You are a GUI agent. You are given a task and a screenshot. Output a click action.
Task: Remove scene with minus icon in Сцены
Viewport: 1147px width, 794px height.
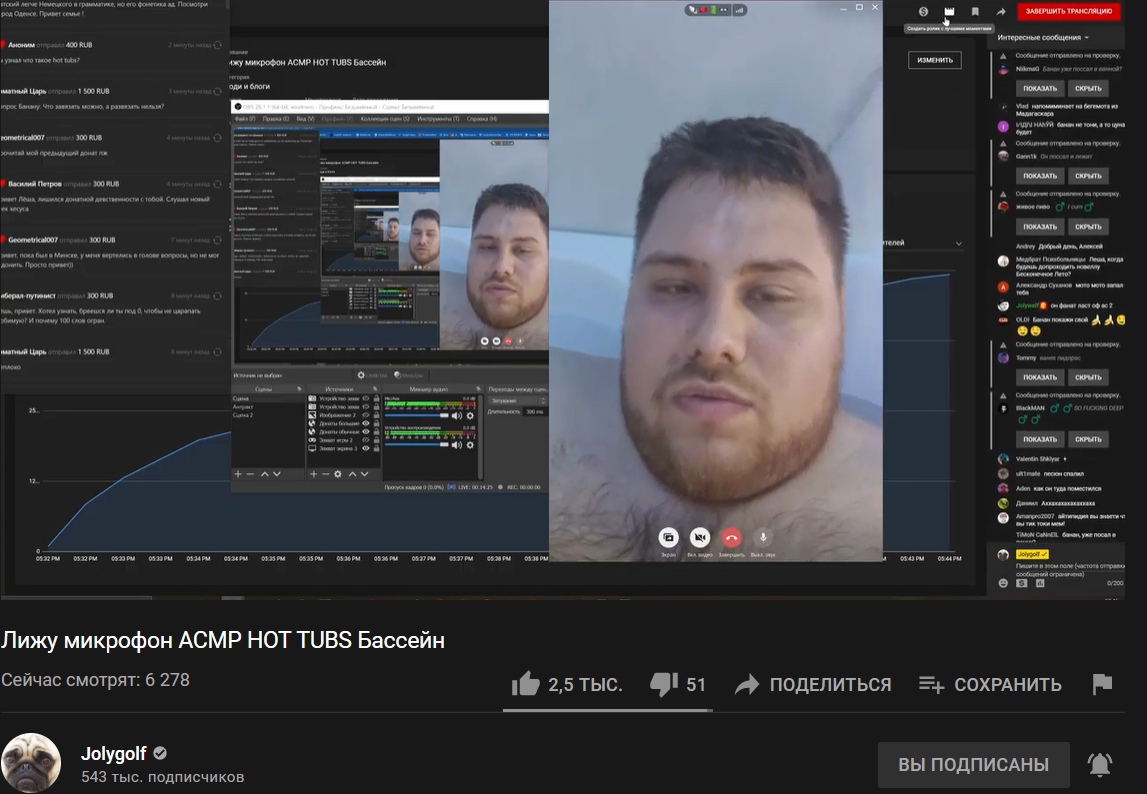pos(250,474)
